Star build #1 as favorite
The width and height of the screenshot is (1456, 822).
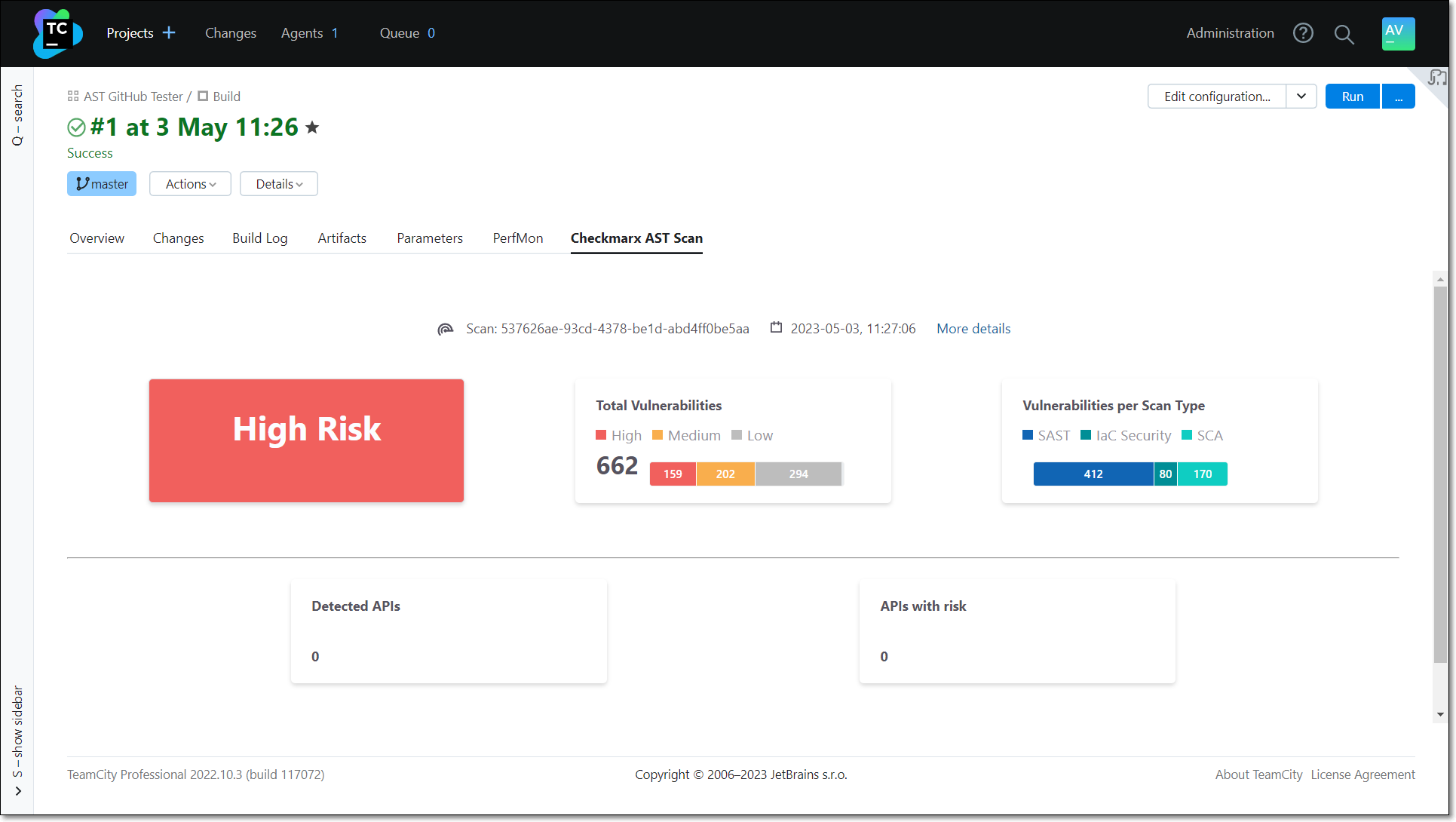coord(312,127)
